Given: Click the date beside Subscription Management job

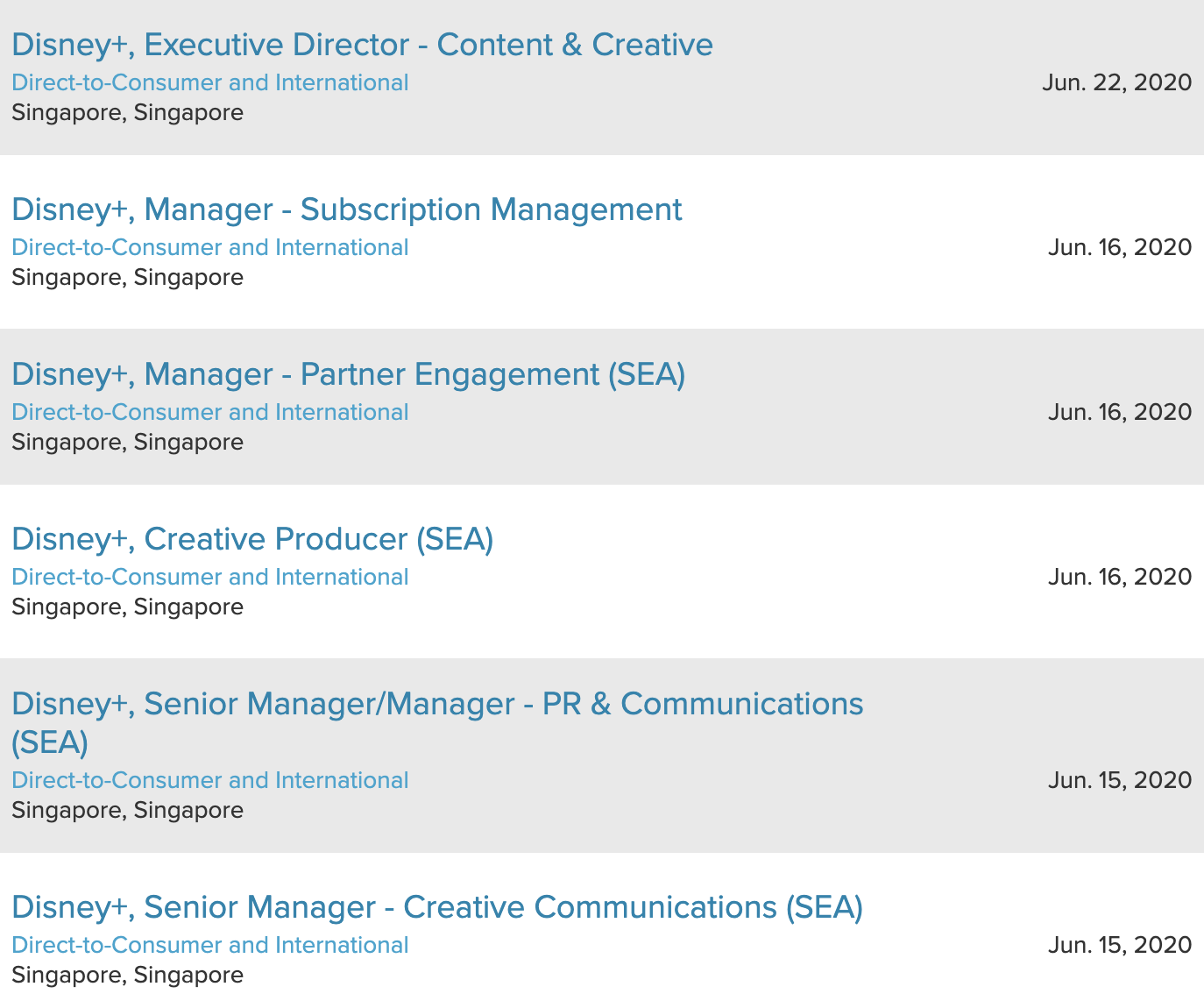Looking at the screenshot, I should pos(1119,248).
